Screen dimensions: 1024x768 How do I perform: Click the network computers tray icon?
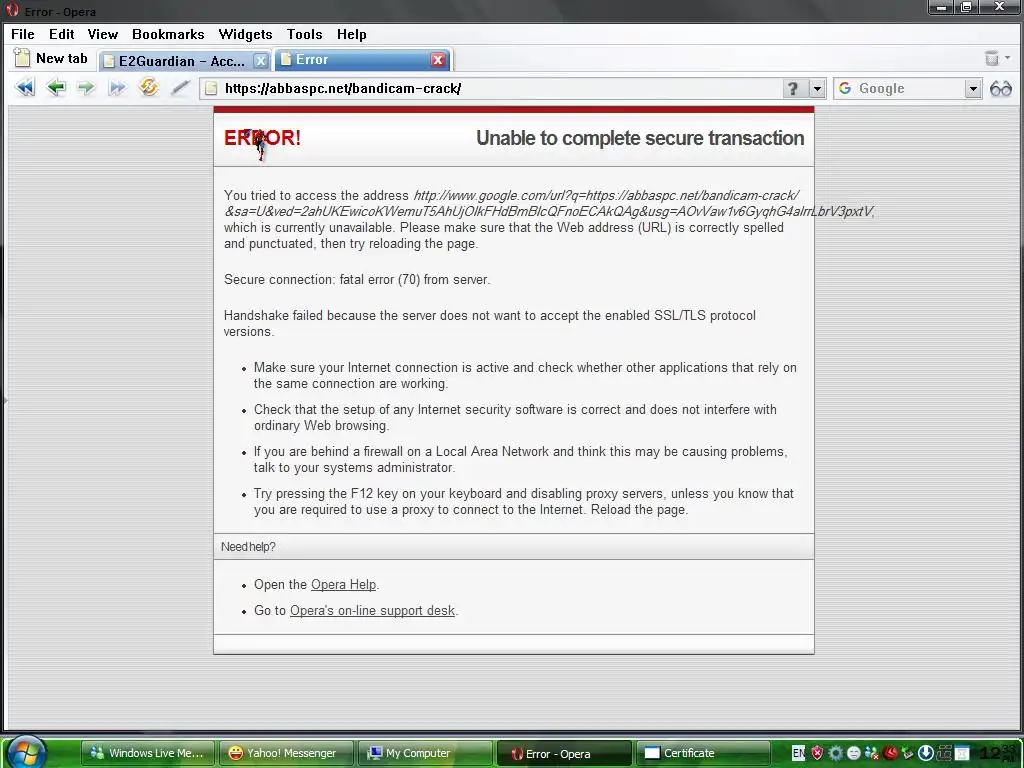tap(944, 753)
